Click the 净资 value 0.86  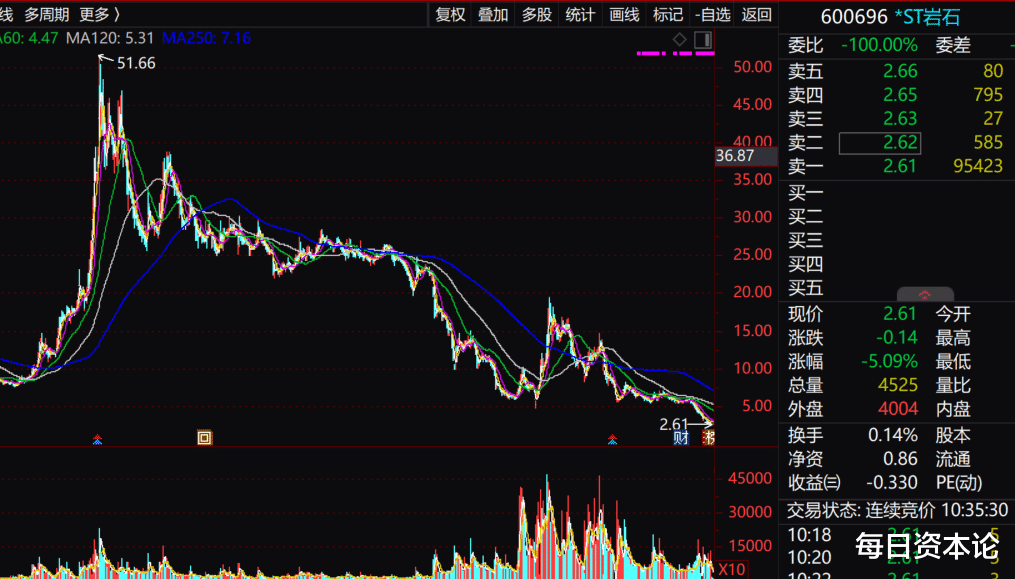click(900, 459)
